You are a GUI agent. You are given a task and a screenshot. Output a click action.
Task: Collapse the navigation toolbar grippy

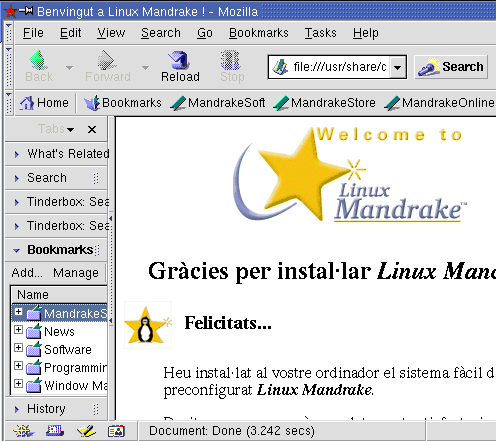pos(9,67)
